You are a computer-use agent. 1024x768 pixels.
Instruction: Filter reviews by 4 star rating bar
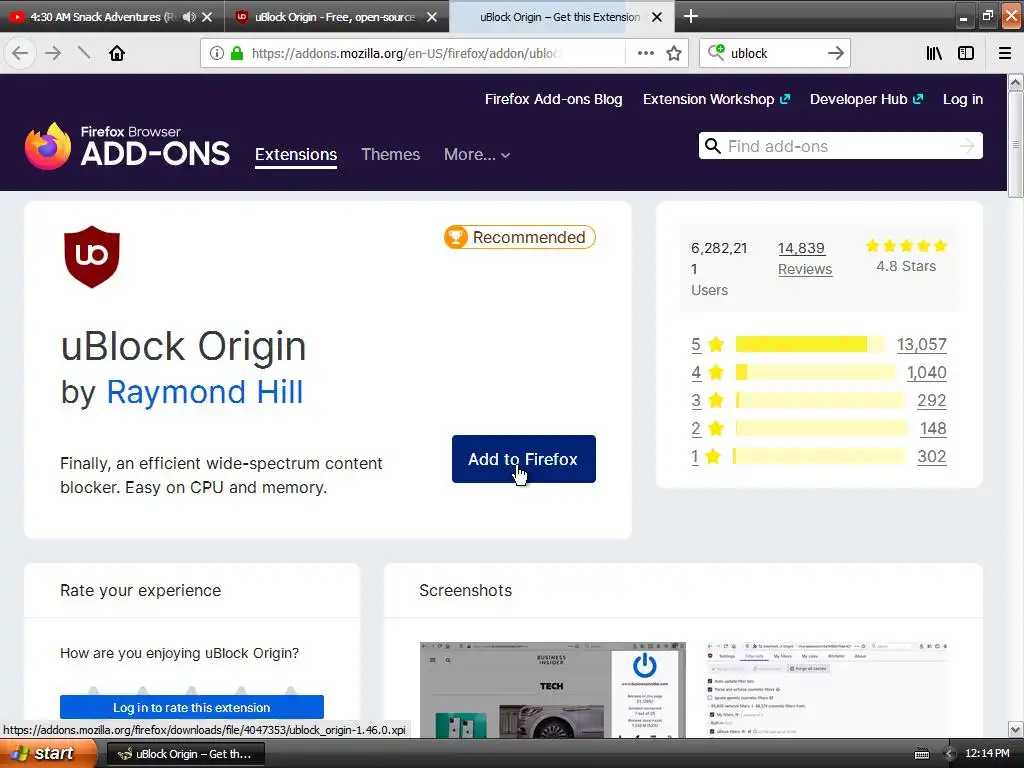(815, 372)
